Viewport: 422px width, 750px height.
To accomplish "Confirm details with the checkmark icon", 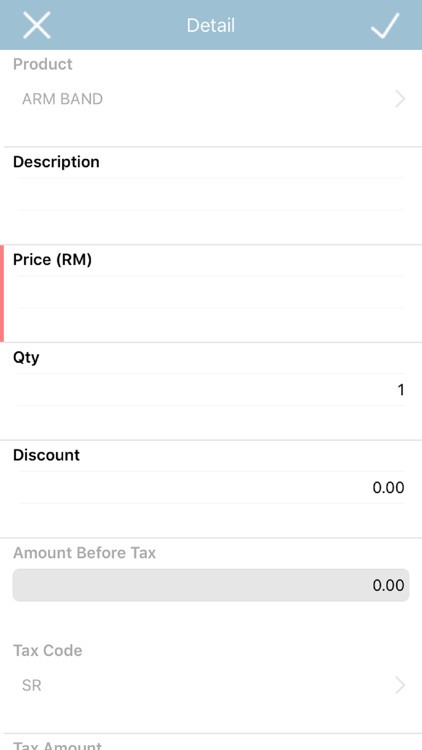I will pos(385,25).
